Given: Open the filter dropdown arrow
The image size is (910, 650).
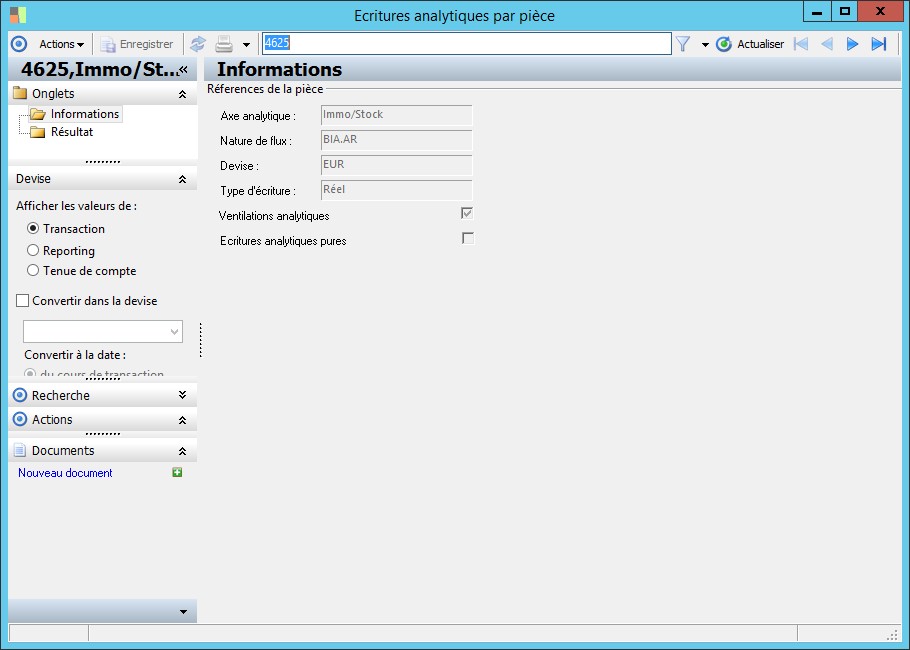Looking at the screenshot, I should (x=705, y=45).
